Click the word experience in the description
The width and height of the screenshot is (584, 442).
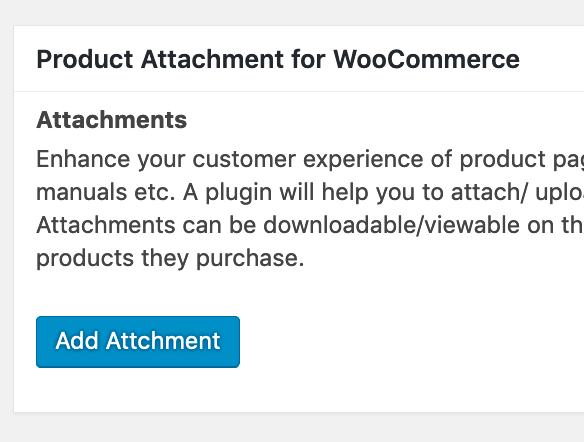(363, 161)
